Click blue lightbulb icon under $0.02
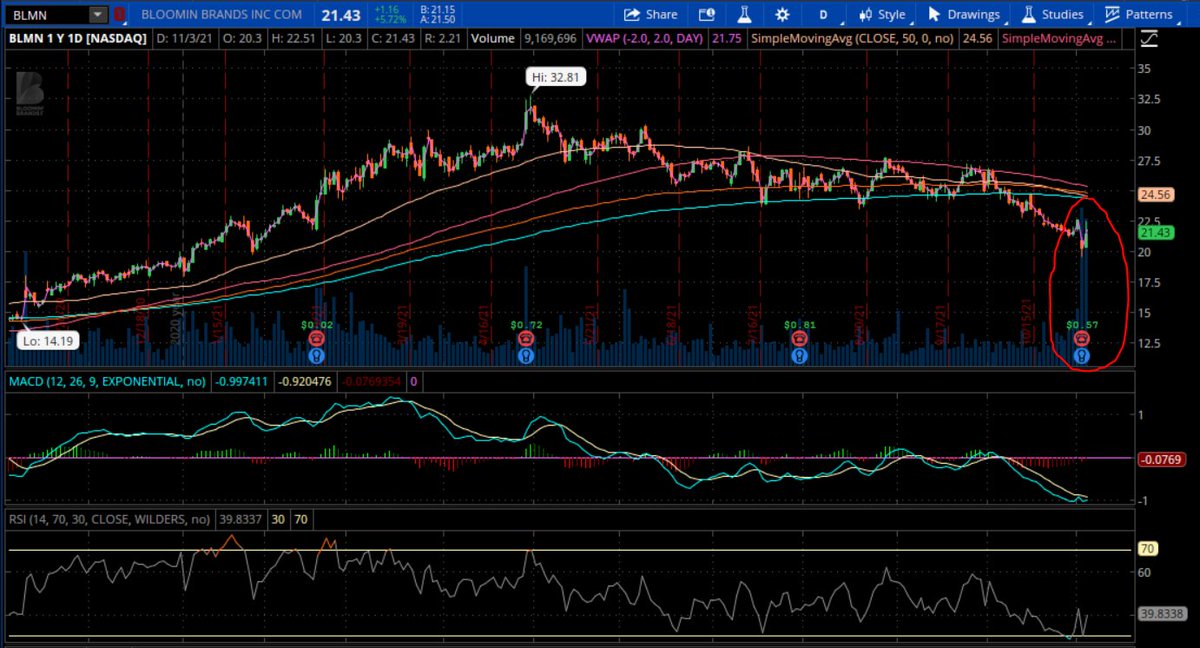1200x648 pixels. [x=316, y=354]
